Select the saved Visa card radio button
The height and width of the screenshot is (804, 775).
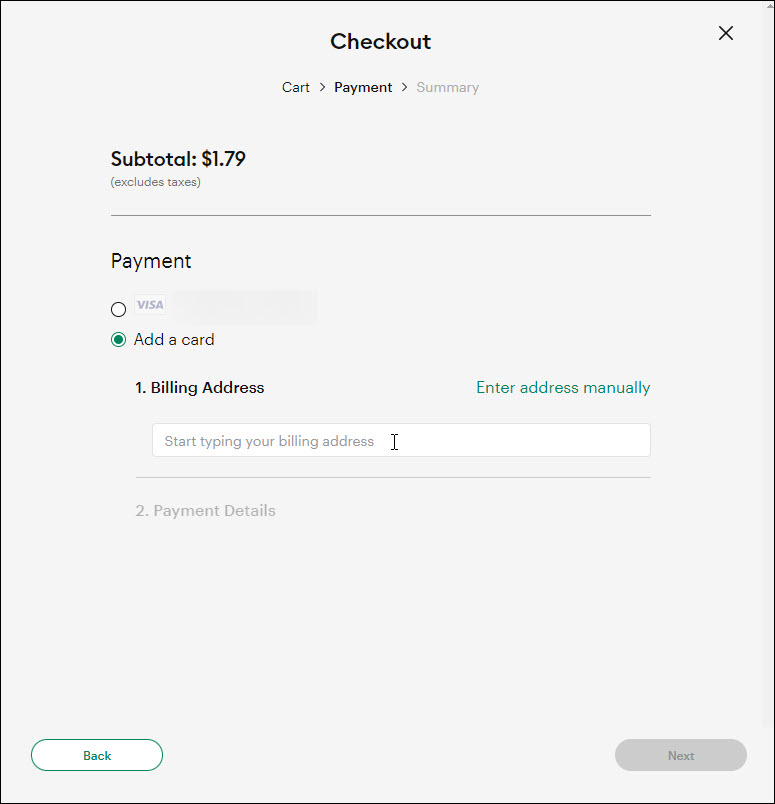(x=118, y=309)
